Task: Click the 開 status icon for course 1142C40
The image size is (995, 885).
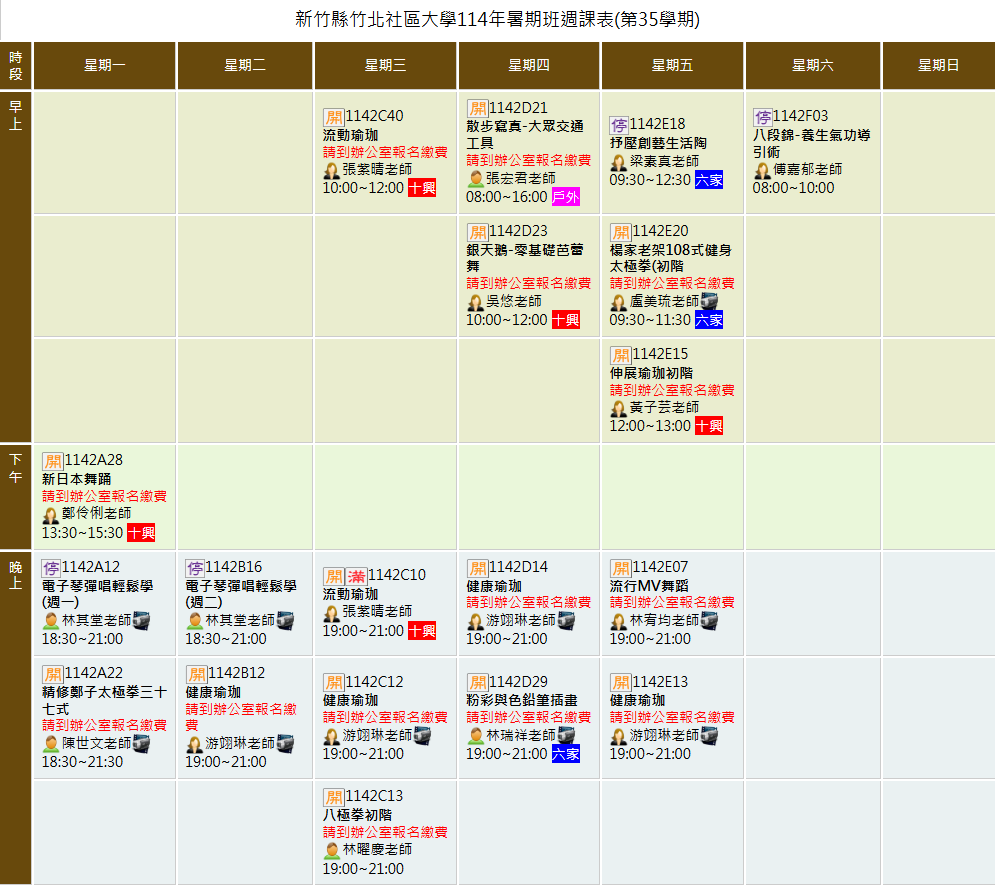Action: [x=334, y=117]
